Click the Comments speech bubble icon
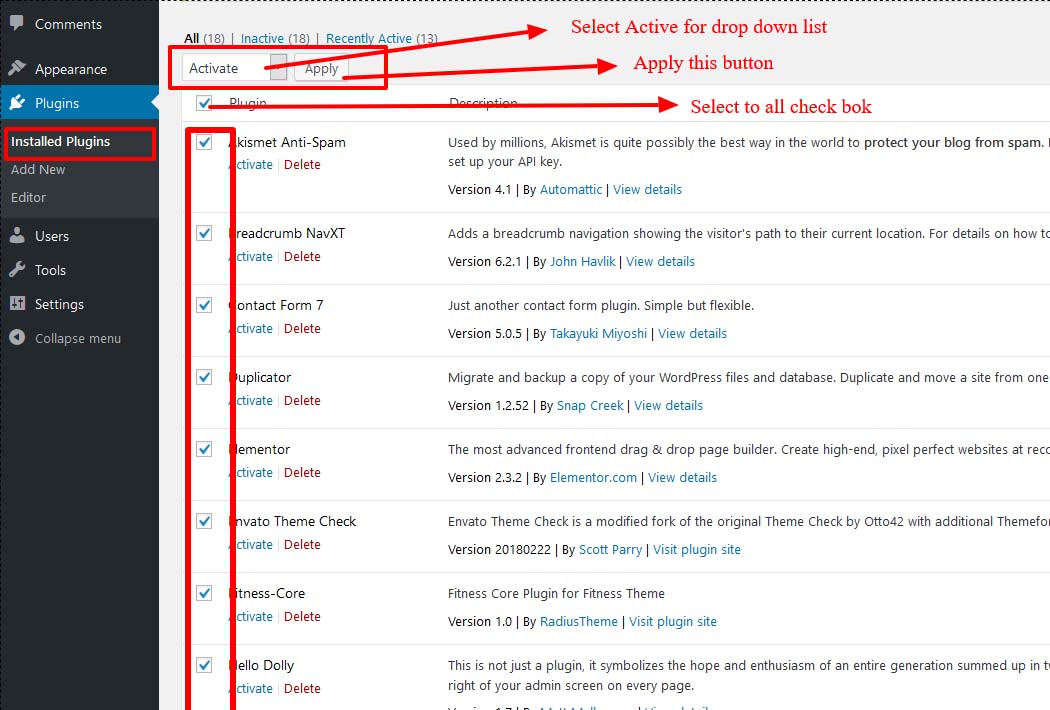Image resolution: width=1050 pixels, height=710 pixels. 17,23
